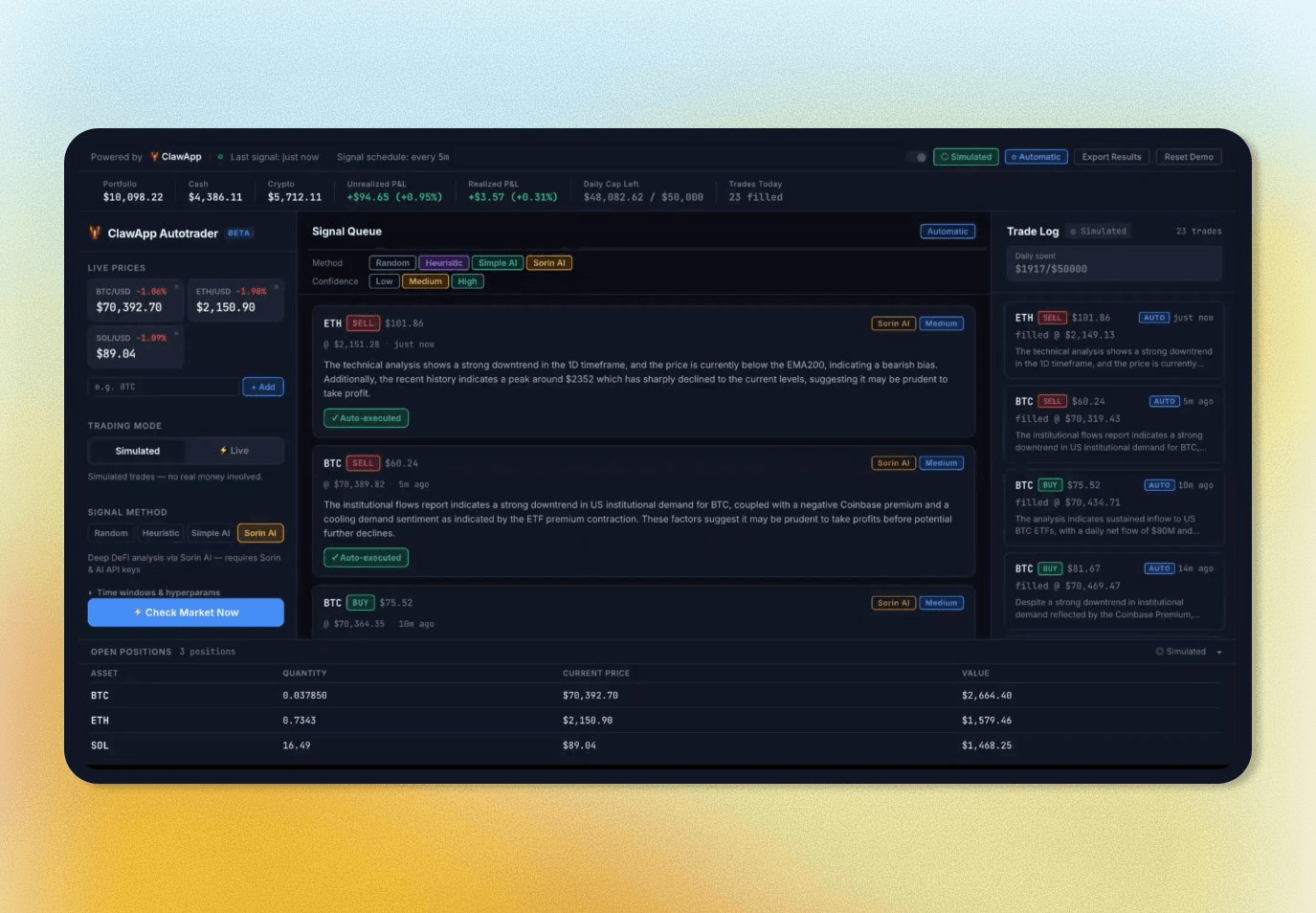Switch trading mode to Live

[x=234, y=451]
